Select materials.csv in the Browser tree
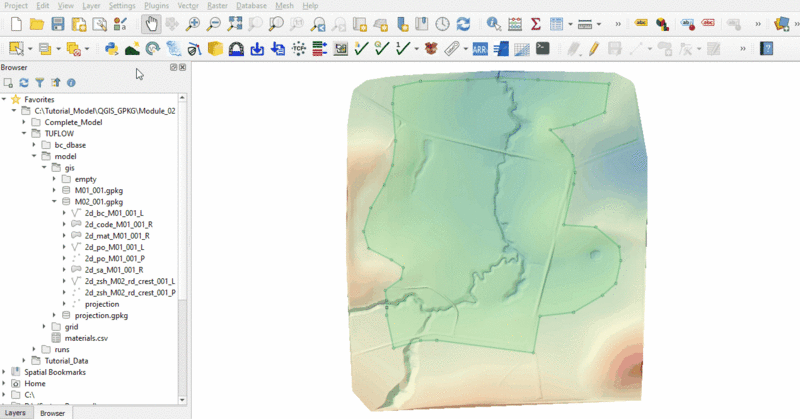 85,338
